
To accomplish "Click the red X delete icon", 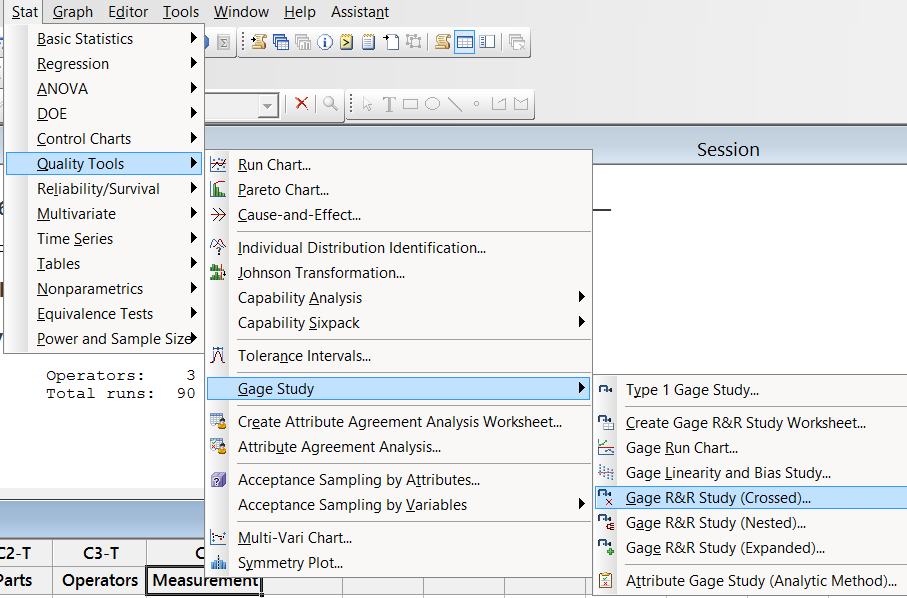I will (x=301, y=104).
